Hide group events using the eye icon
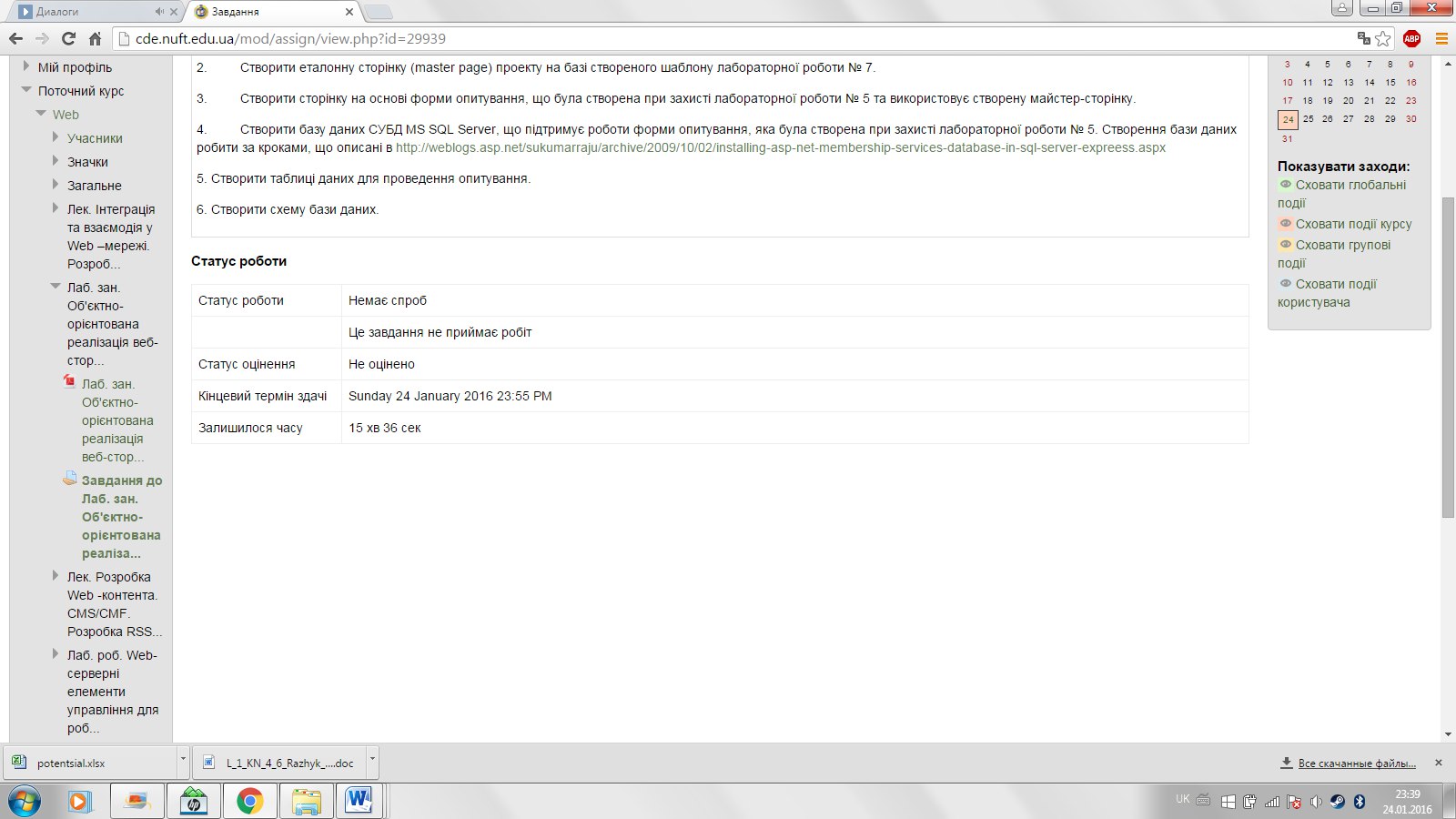 tap(1286, 245)
